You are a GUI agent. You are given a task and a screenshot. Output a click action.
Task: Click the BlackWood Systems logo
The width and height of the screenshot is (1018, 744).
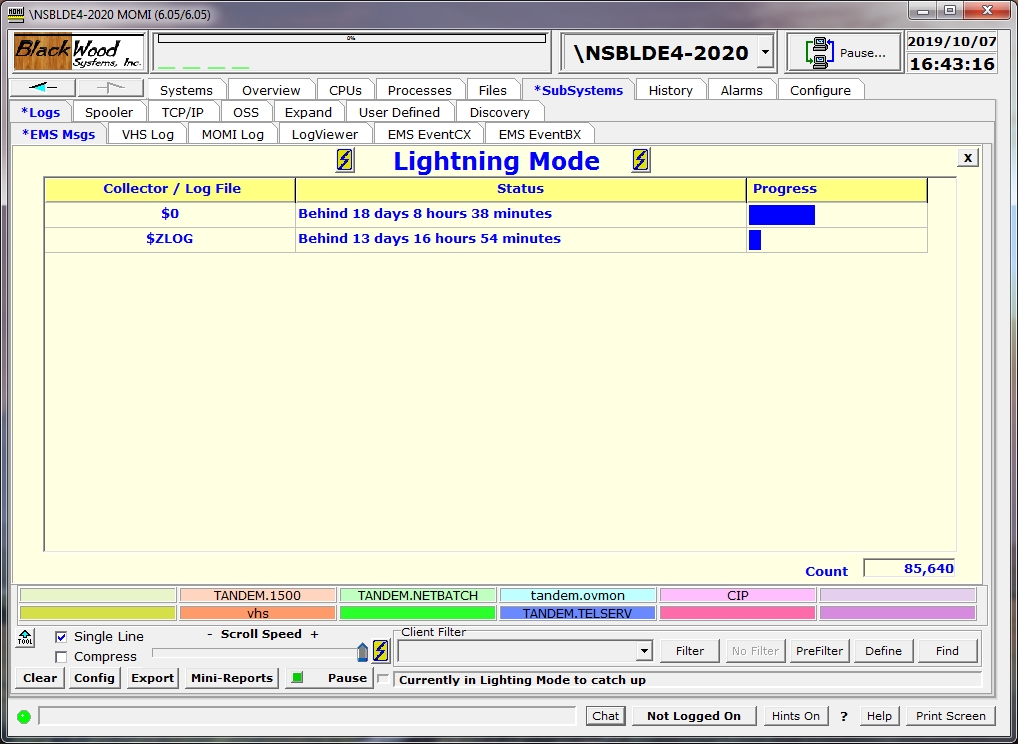tap(79, 52)
